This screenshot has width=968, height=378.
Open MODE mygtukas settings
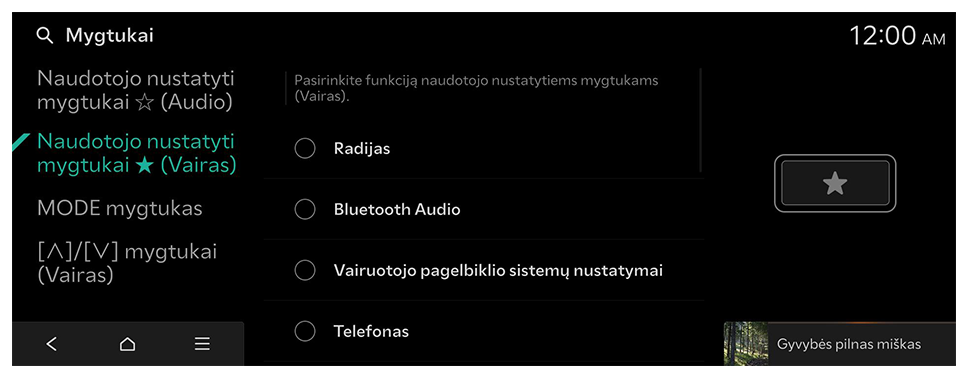click(x=120, y=209)
